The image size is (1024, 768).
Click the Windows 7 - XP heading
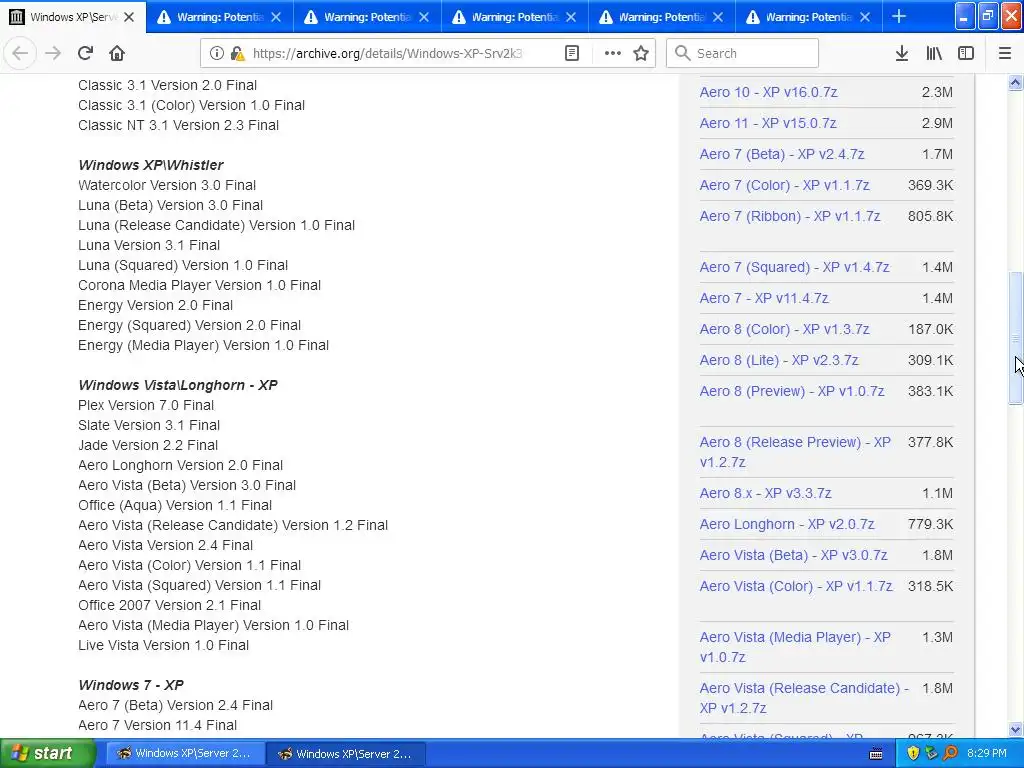[x=131, y=685]
